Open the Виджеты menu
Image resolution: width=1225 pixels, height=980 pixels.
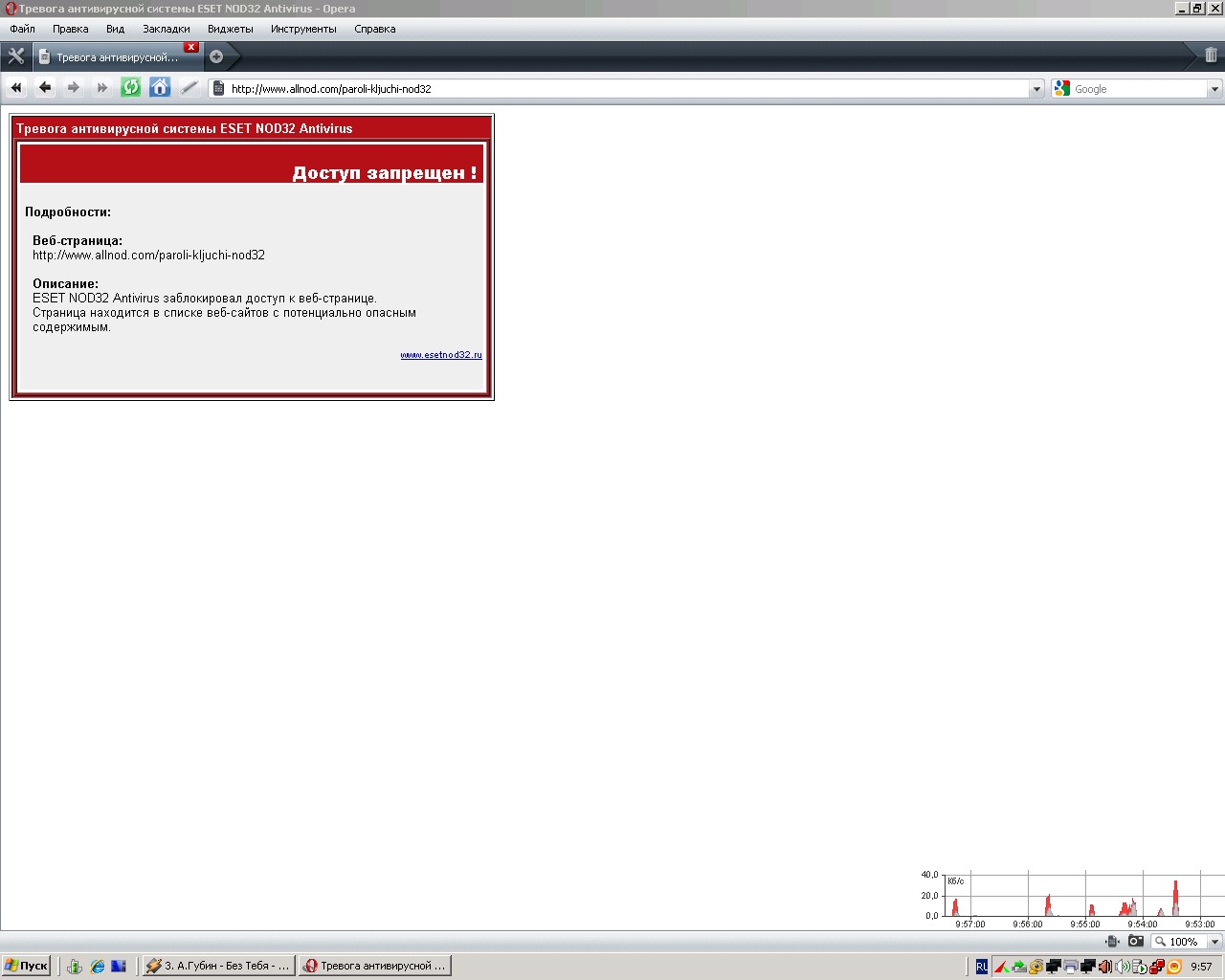tap(231, 29)
